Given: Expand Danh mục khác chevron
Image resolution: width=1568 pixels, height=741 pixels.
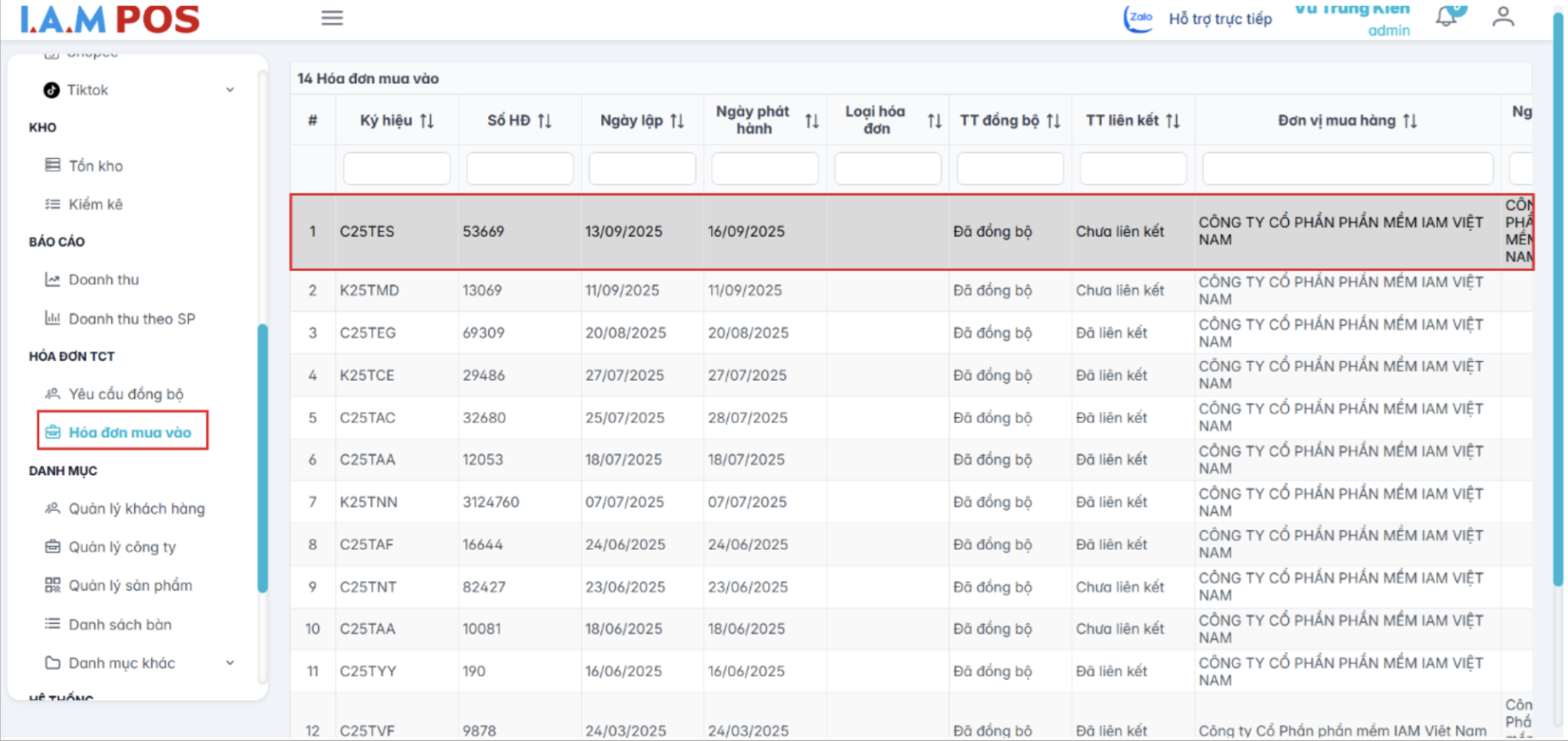Looking at the screenshot, I should 230,663.
